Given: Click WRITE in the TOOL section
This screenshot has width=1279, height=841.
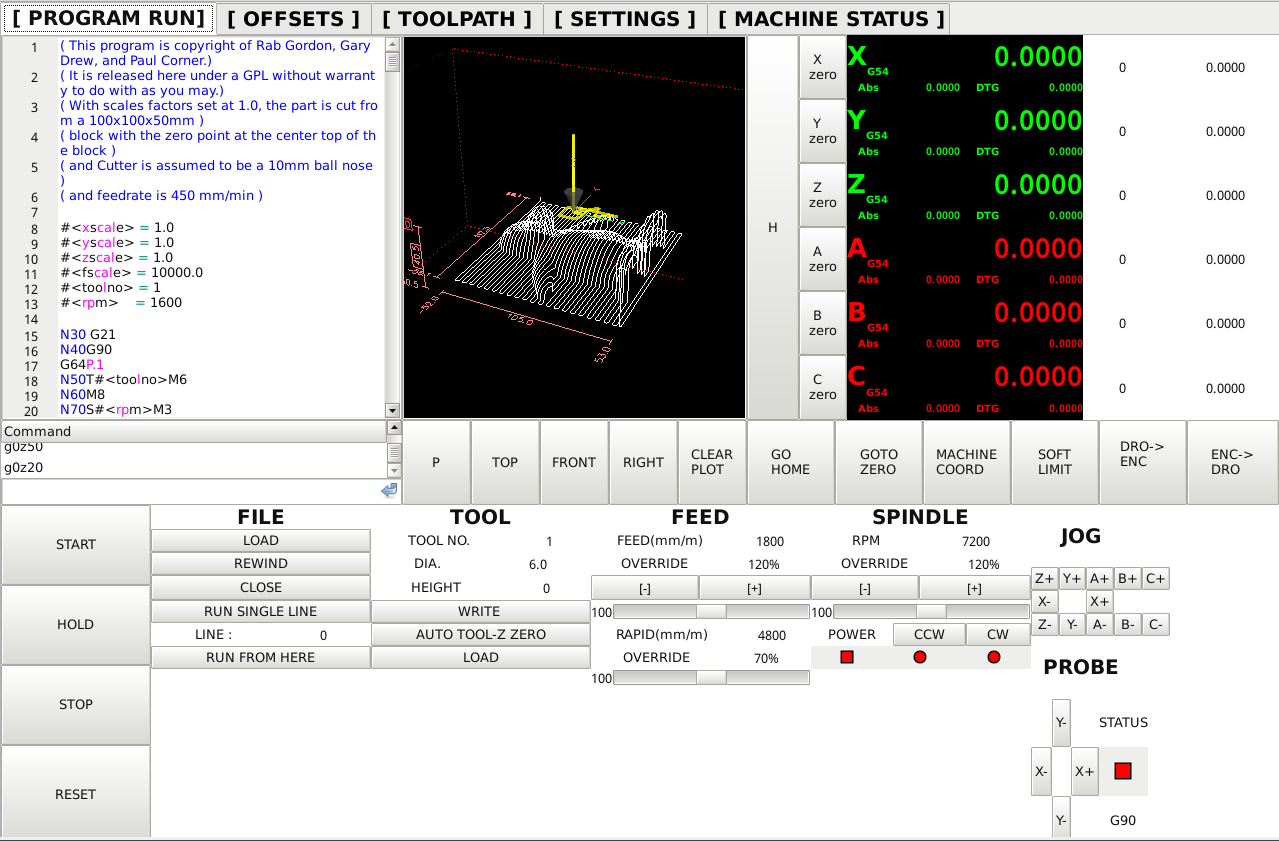Looking at the screenshot, I should (480, 611).
